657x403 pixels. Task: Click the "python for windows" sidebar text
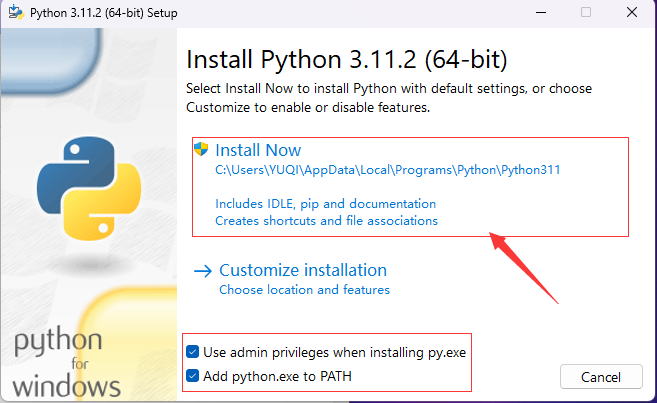[x=68, y=362]
